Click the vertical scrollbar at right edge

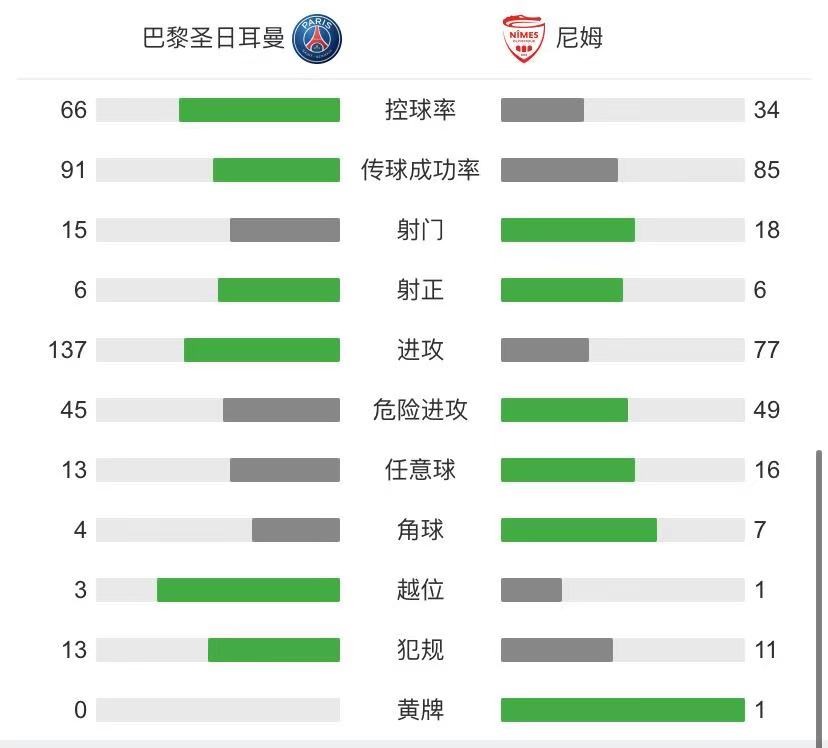pyautogui.click(x=818, y=595)
